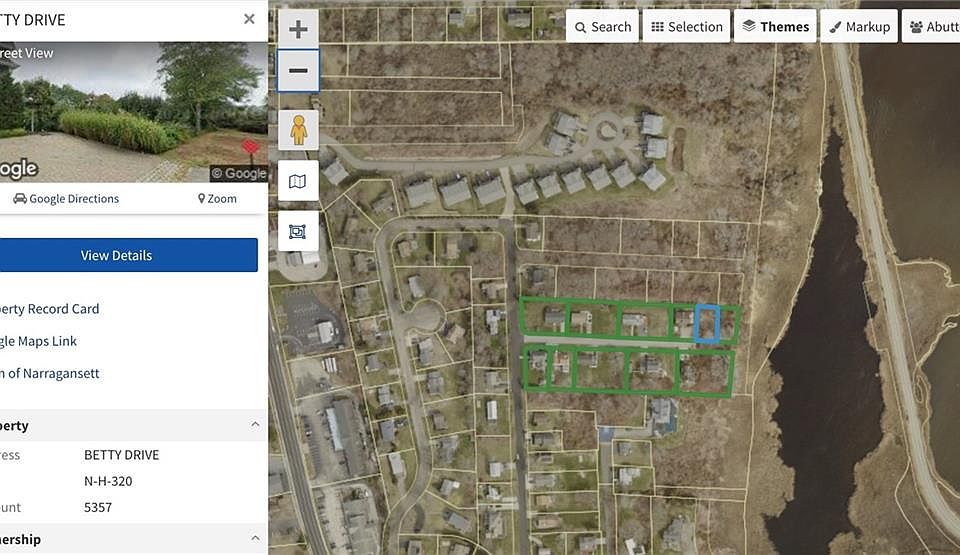
Task: Open the Abutters tool
Action: tap(931, 27)
